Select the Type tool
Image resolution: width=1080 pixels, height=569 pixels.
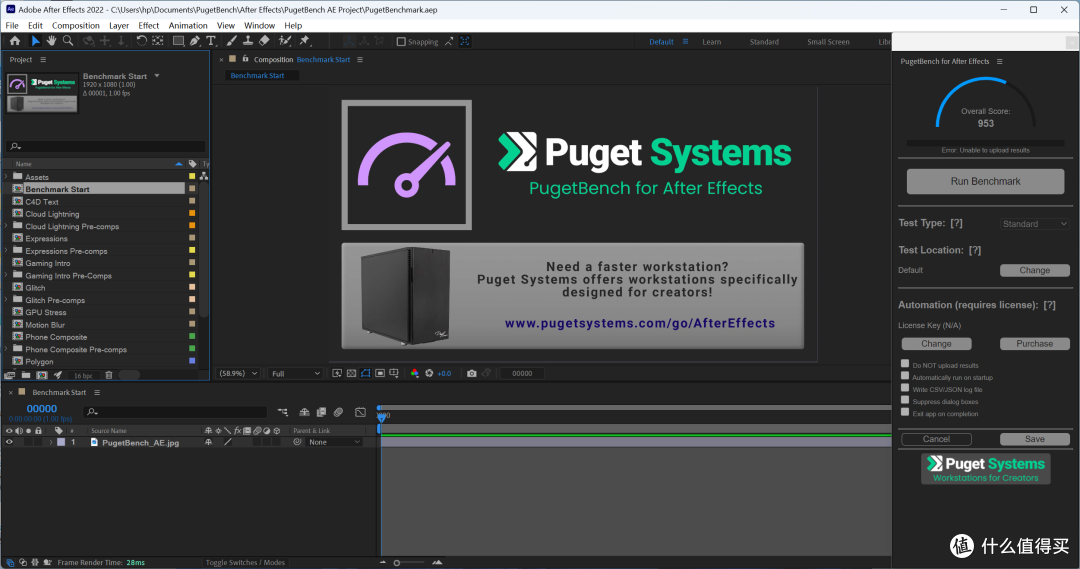click(x=211, y=41)
